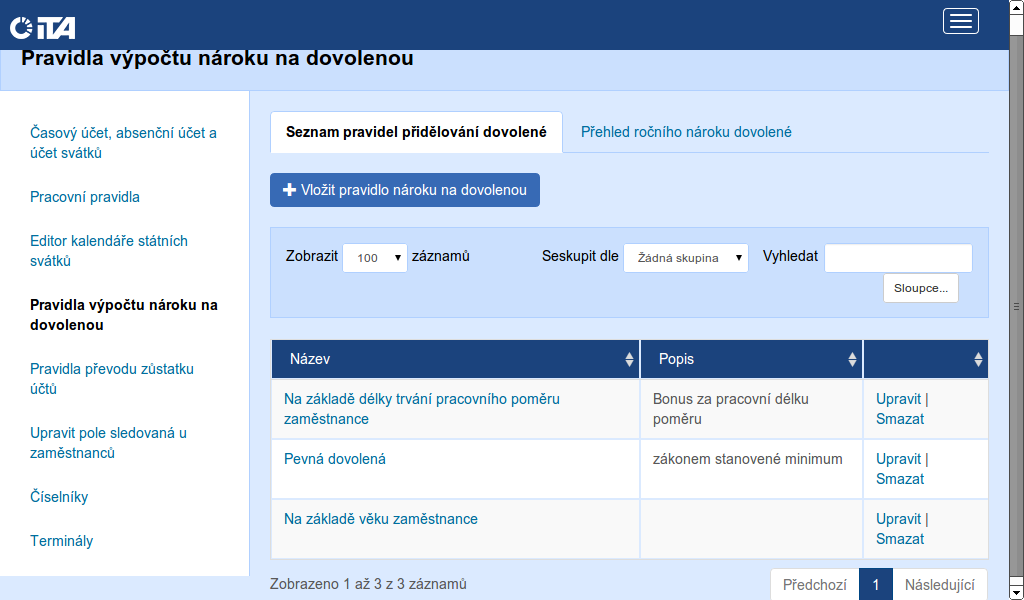Open Terminály sidebar item
This screenshot has height=600, width=1024.
click(62, 541)
